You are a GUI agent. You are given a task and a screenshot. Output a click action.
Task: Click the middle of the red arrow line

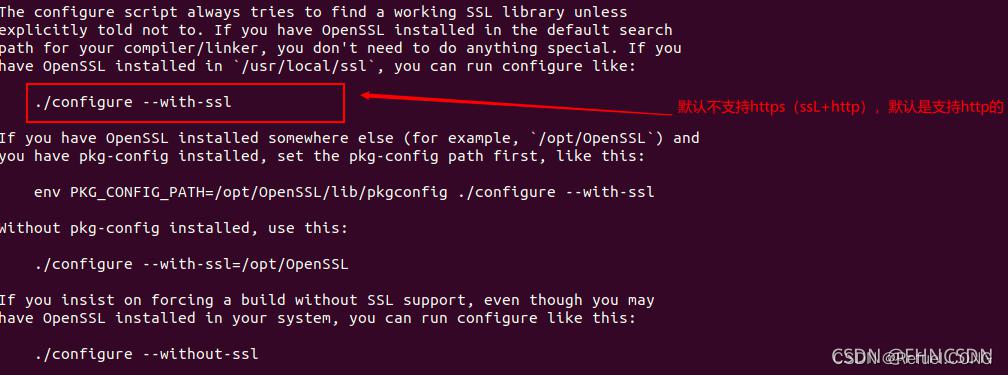coord(516,105)
